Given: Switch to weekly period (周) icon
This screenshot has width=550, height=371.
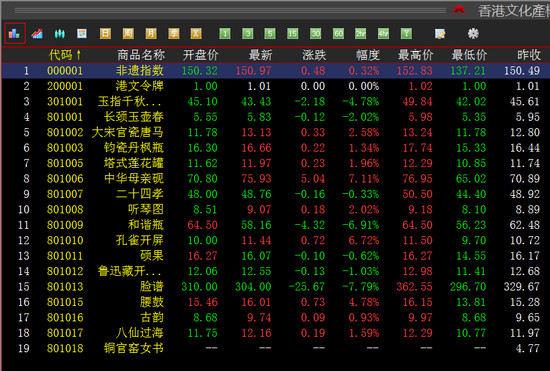Looking at the screenshot, I should [x=128, y=33].
